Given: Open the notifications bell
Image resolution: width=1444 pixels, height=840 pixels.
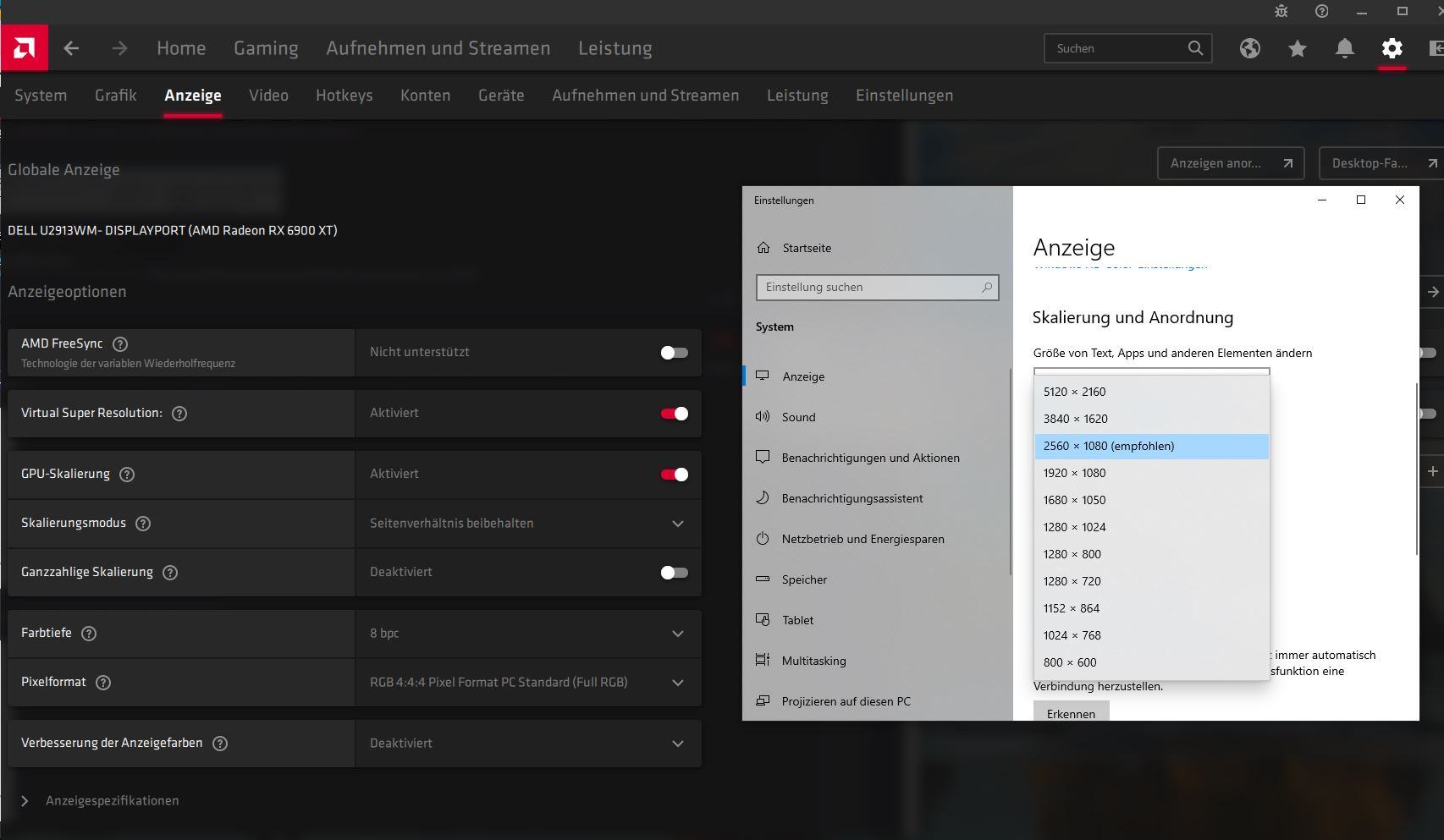Looking at the screenshot, I should point(1345,48).
